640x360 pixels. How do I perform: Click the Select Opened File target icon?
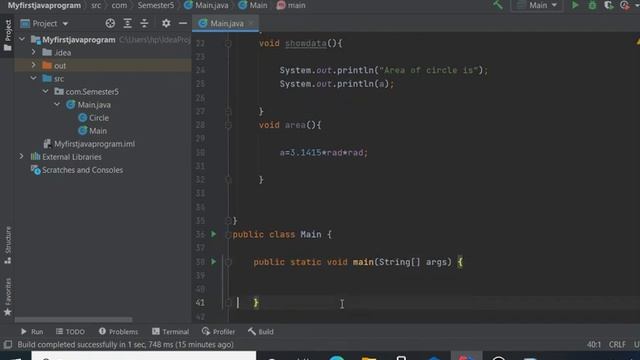tap(110, 23)
